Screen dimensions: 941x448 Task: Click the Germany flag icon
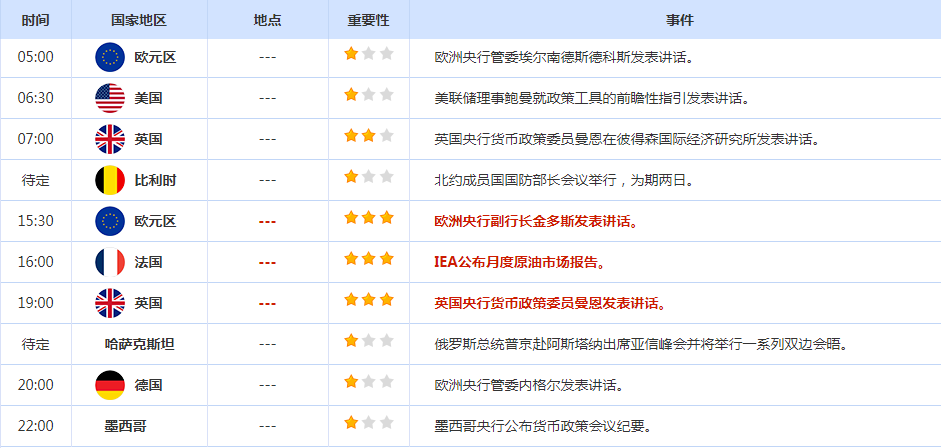coord(109,384)
